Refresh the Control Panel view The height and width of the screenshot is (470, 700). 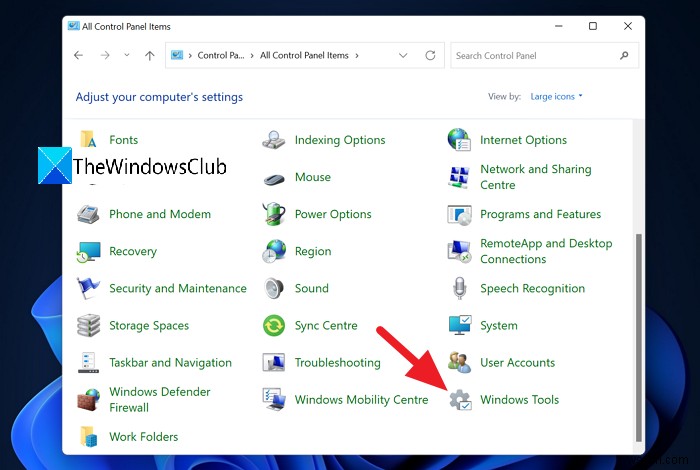point(430,55)
